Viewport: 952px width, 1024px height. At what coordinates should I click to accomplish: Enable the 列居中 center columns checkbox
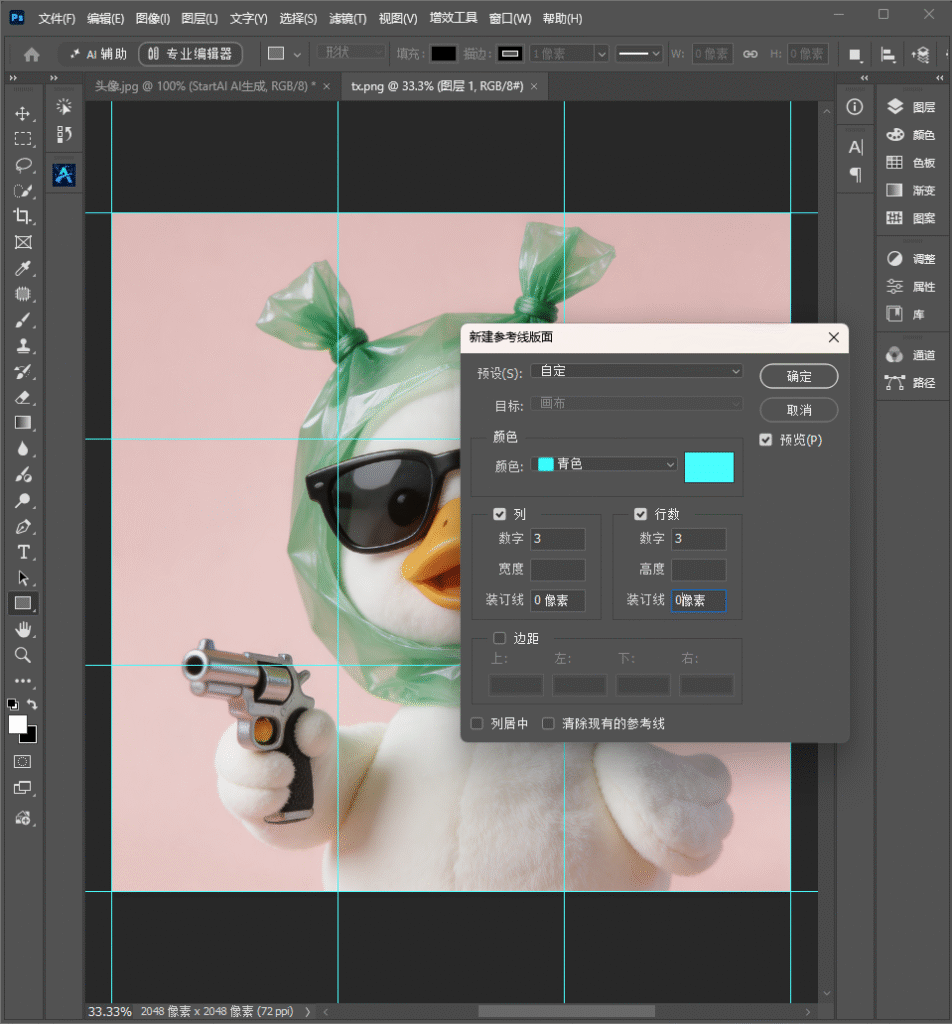[x=477, y=724]
